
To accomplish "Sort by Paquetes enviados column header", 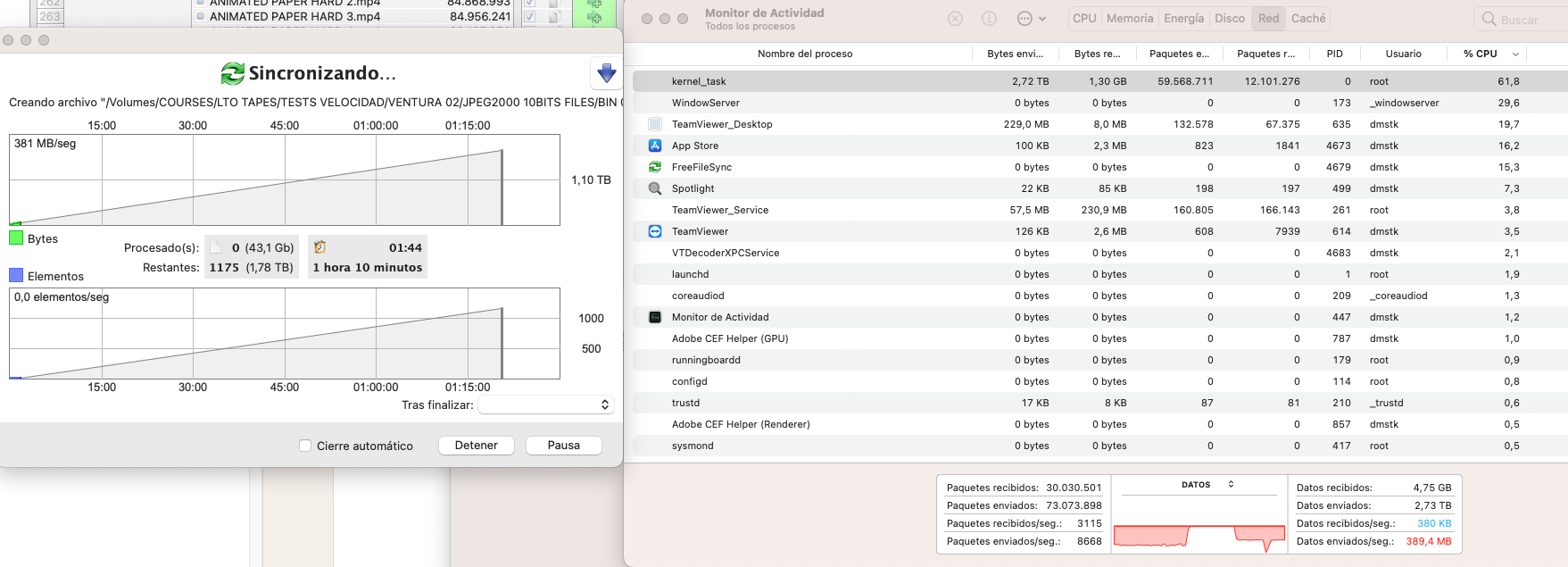I will (x=1180, y=54).
